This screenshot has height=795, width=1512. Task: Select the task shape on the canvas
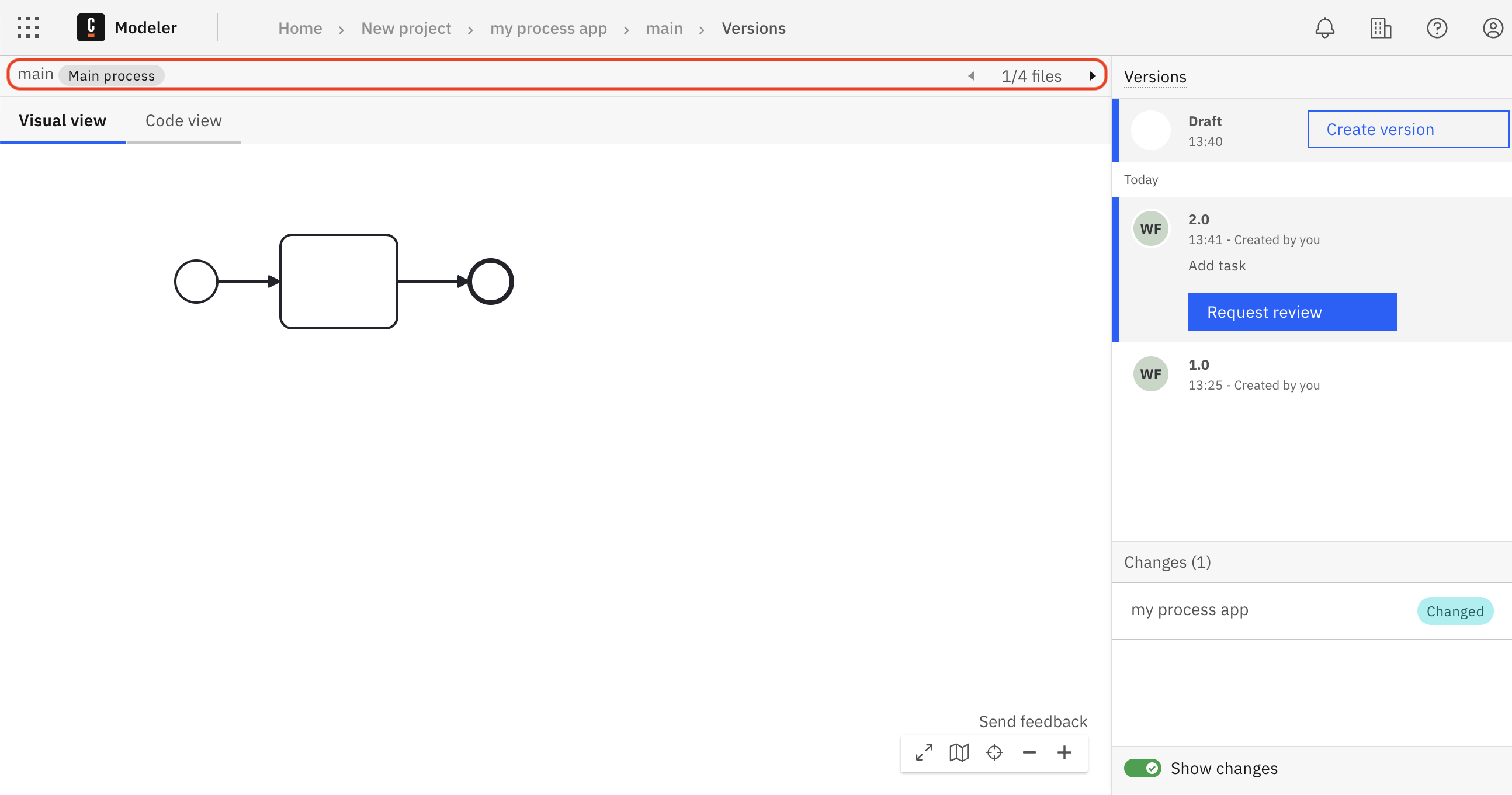[339, 281]
